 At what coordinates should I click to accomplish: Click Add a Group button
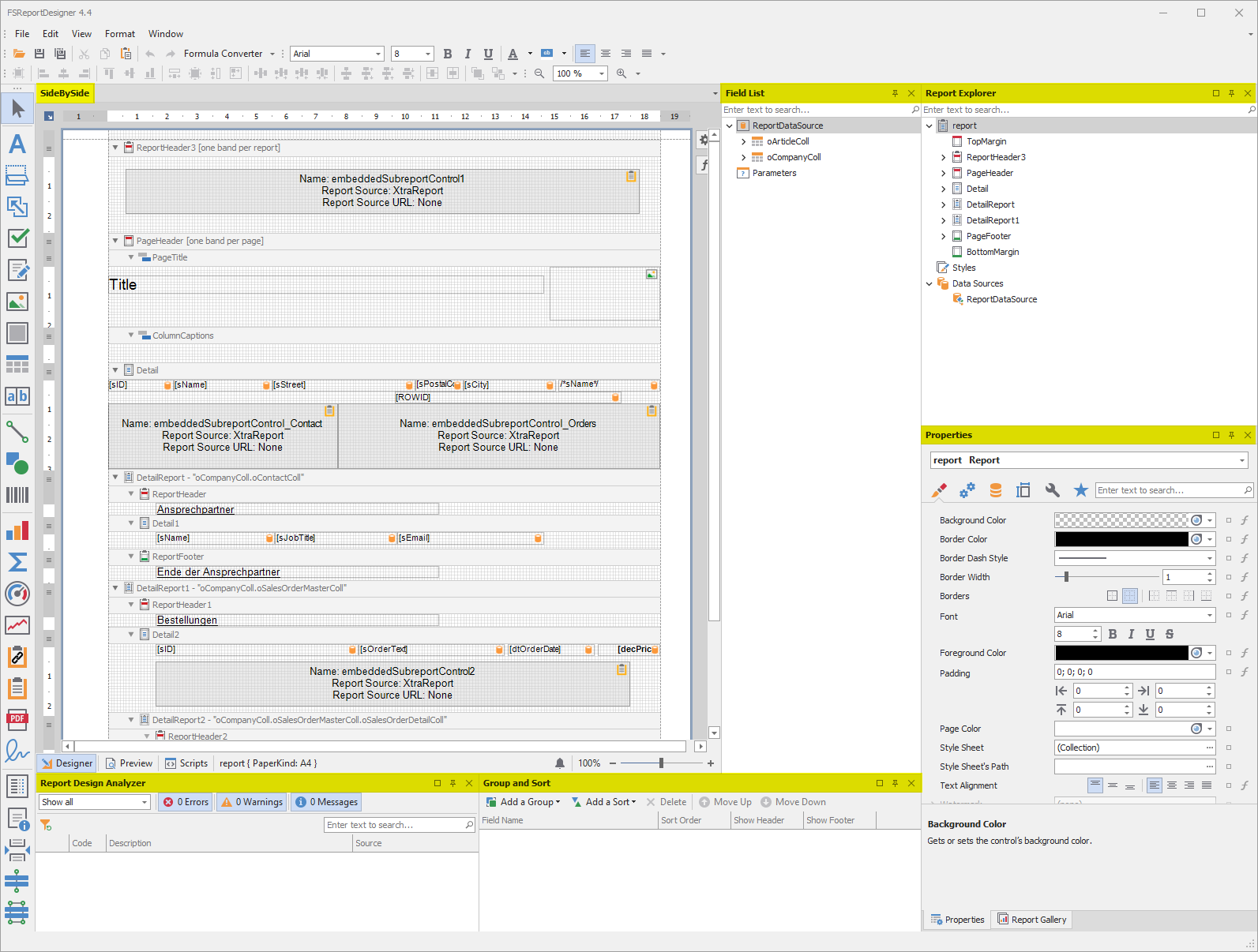tap(523, 802)
